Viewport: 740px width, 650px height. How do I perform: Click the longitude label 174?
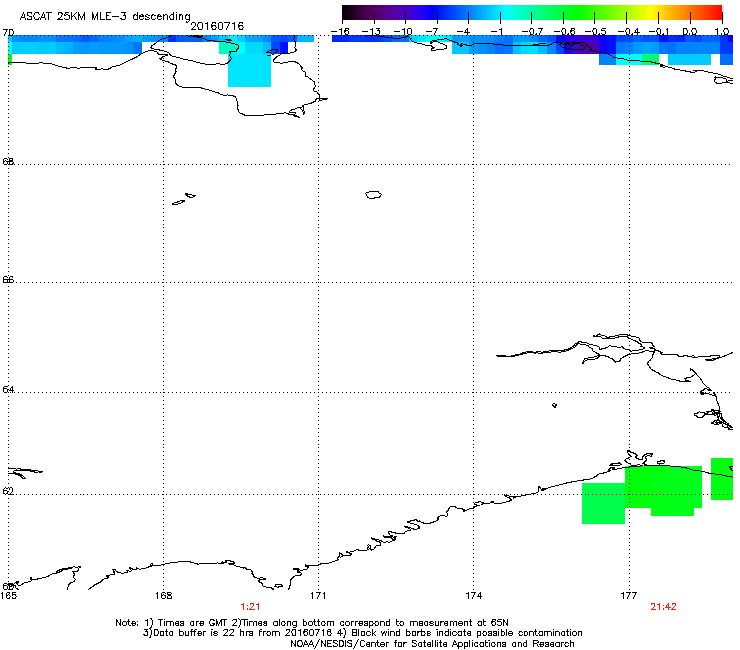click(473, 596)
